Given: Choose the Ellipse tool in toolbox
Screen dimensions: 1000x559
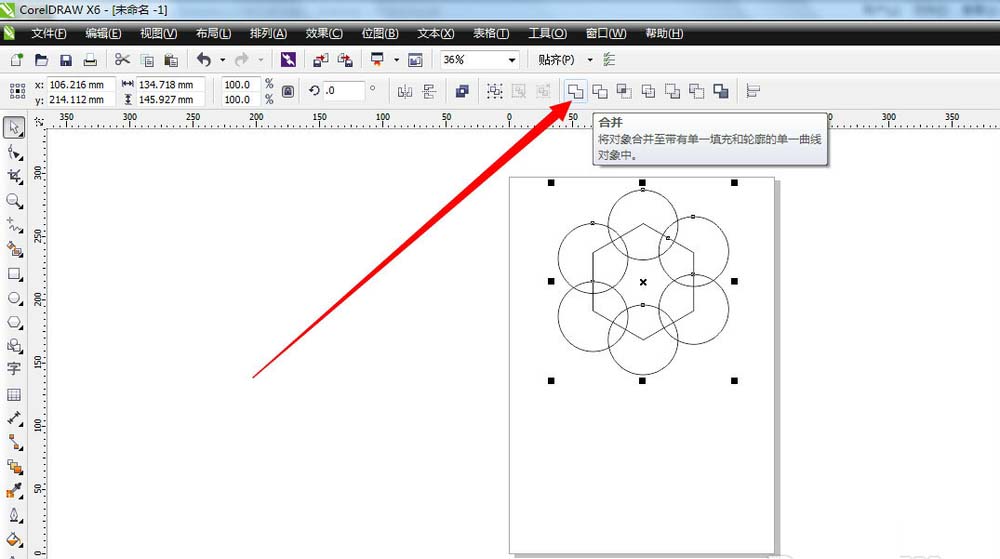Looking at the screenshot, I should [x=14, y=298].
